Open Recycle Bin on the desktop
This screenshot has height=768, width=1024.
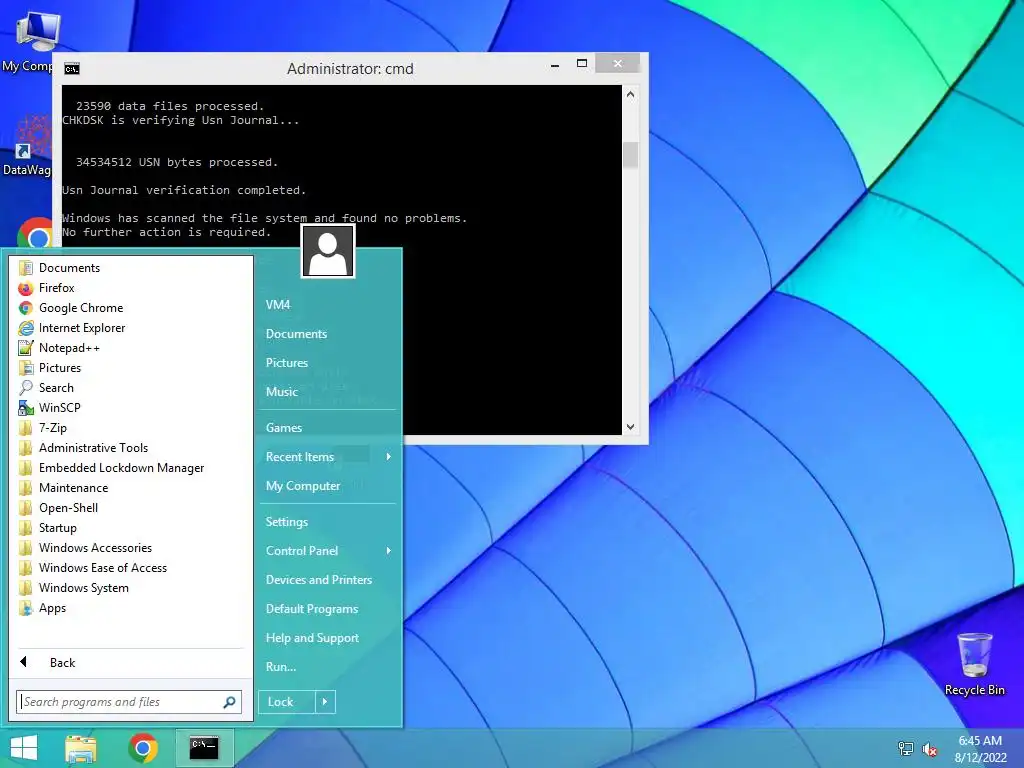click(974, 664)
